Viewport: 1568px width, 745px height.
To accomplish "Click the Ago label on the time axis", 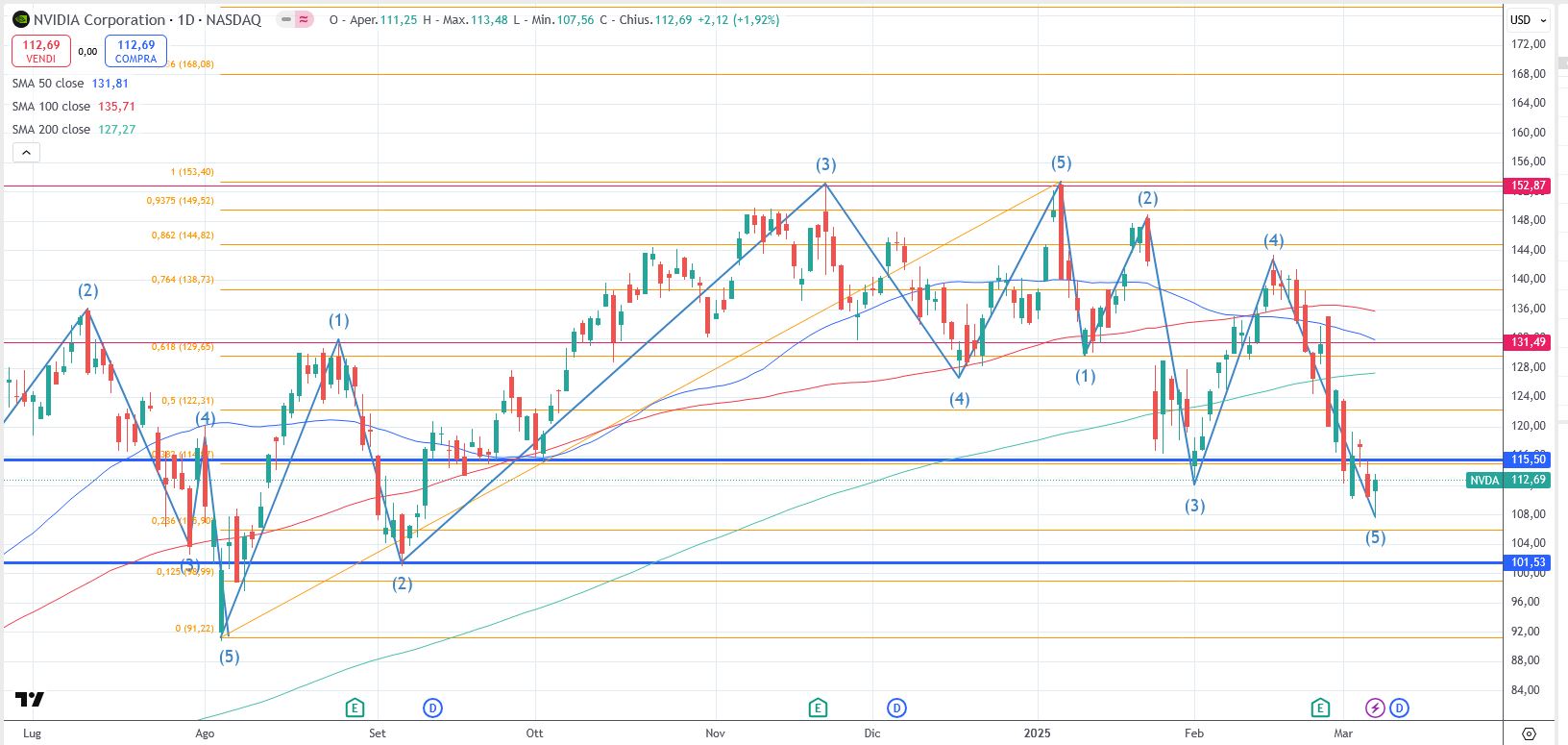I will pos(205,733).
